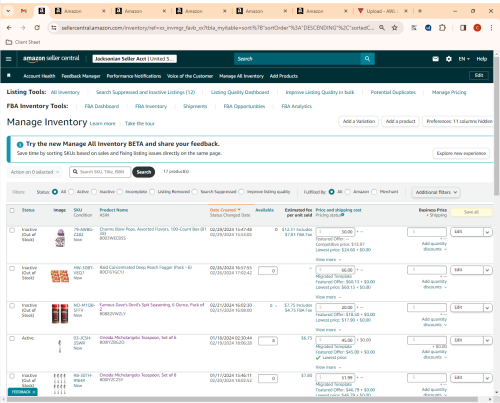
Task: Click the bookmark flag icon beside Account Health
Action: click(x=9, y=75)
